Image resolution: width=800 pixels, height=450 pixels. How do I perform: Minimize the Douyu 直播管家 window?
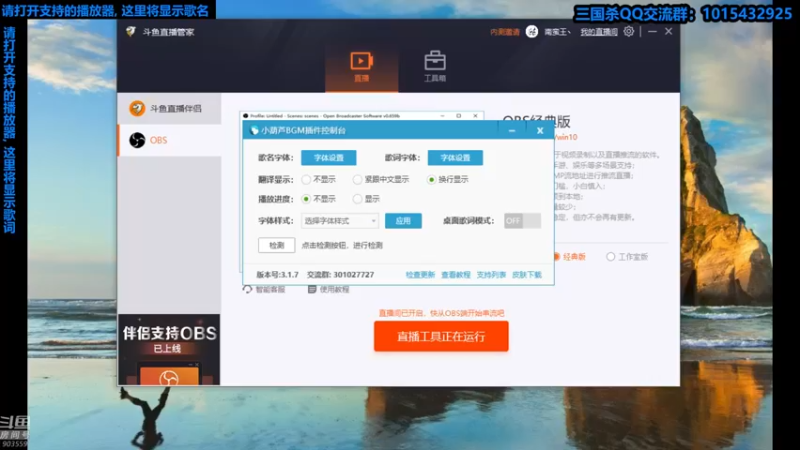click(x=652, y=32)
